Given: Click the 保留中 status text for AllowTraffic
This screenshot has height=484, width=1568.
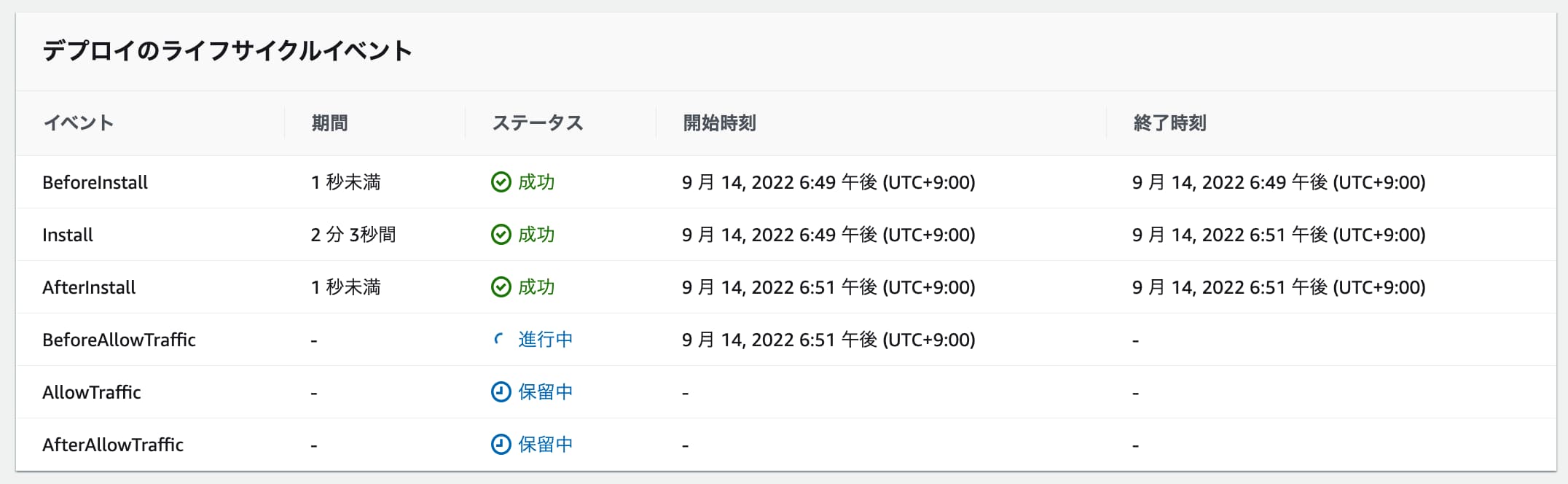Looking at the screenshot, I should coord(545,391).
